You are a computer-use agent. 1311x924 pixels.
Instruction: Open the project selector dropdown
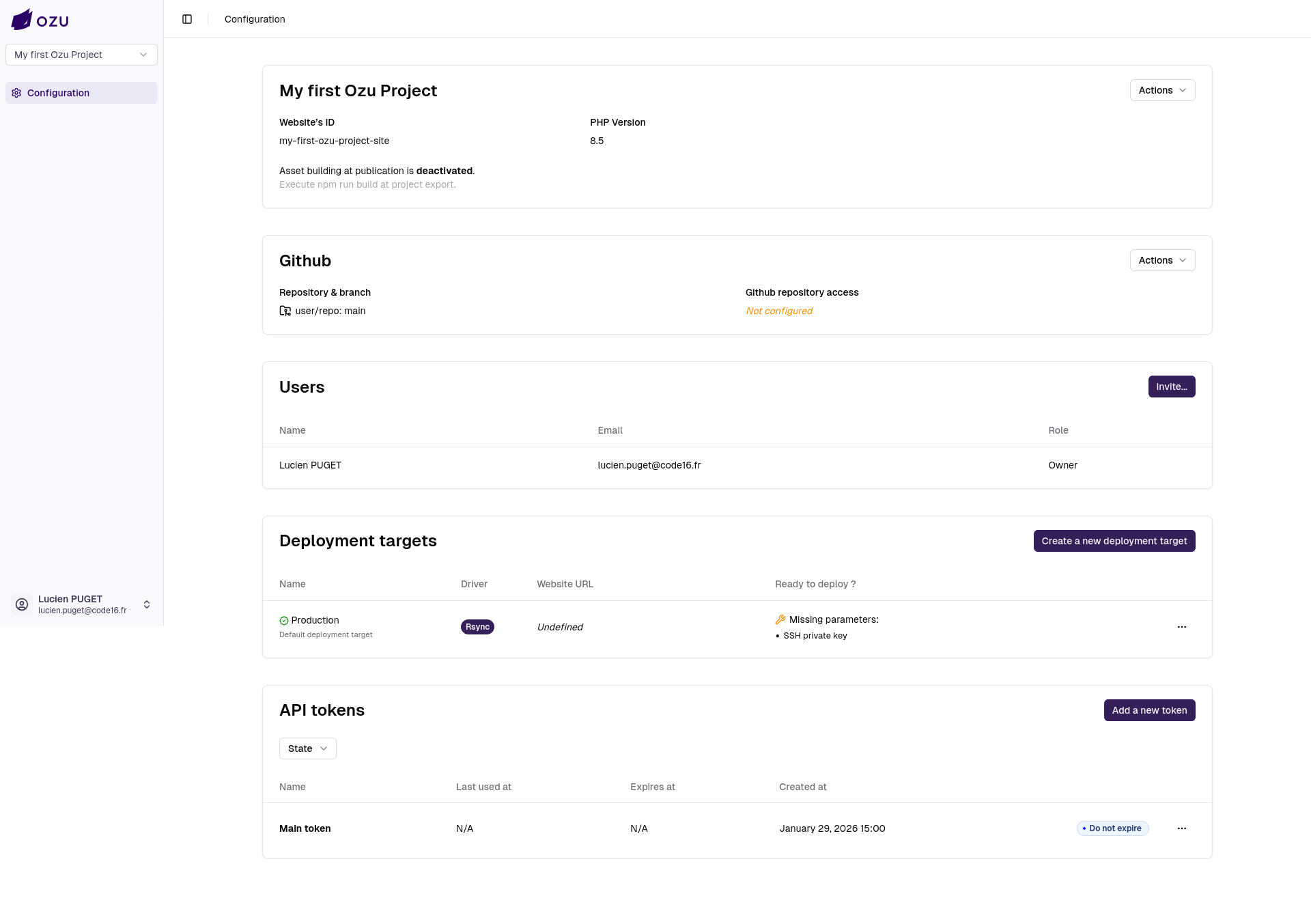(x=81, y=55)
